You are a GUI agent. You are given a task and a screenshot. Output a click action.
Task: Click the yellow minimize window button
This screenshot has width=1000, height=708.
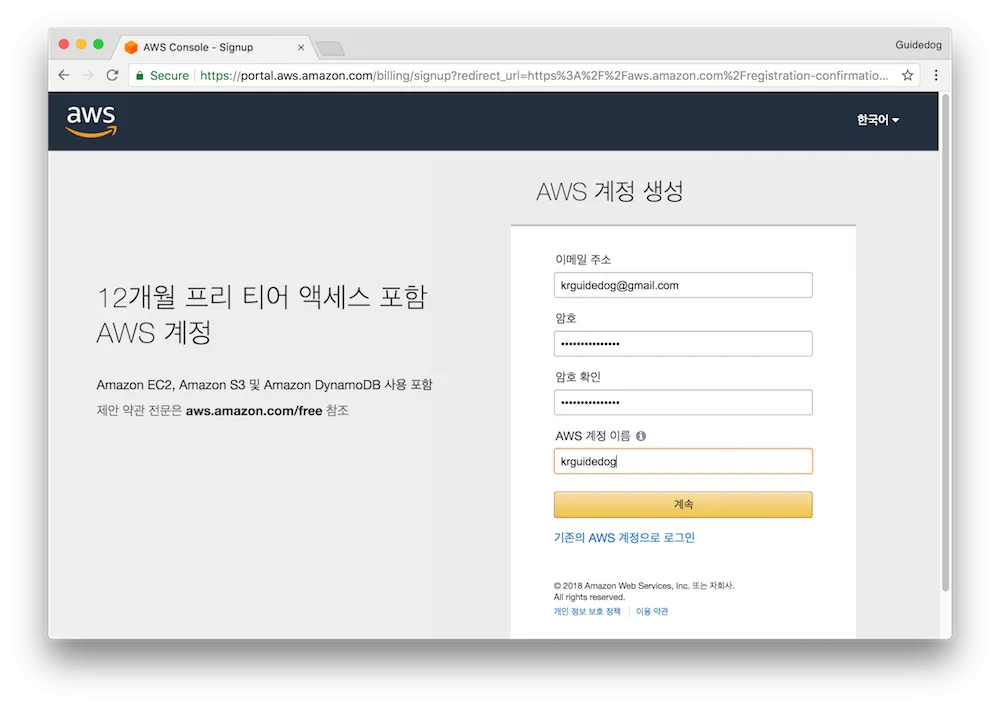[81, 44]
